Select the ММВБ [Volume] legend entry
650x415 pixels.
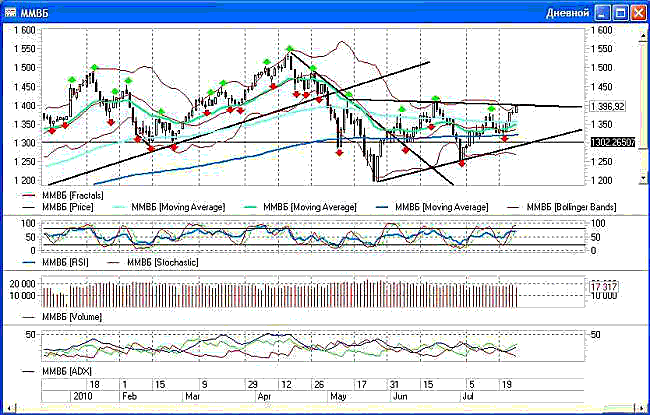click(62, 317)
